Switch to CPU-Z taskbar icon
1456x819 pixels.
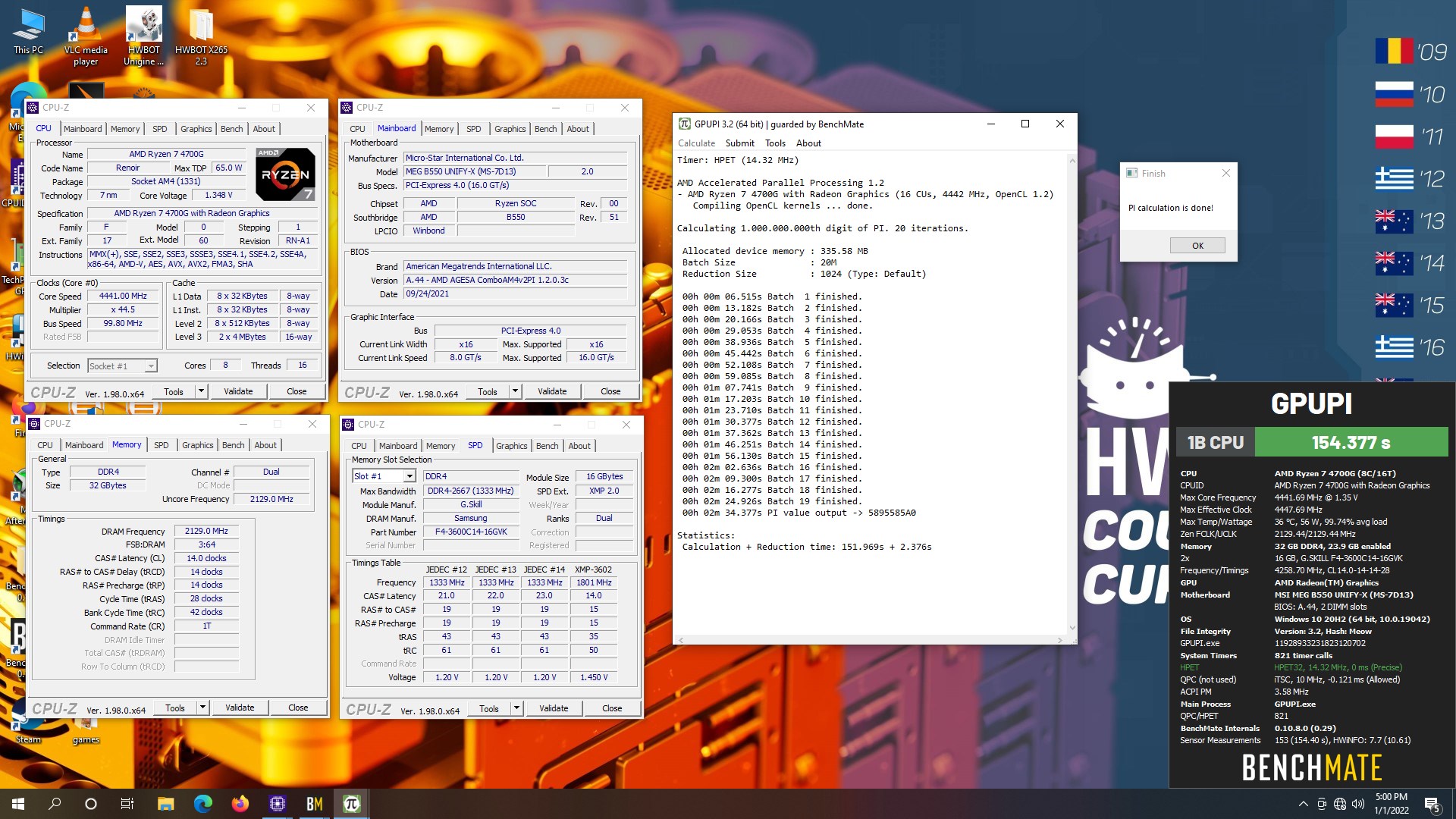tap(278, 804)
